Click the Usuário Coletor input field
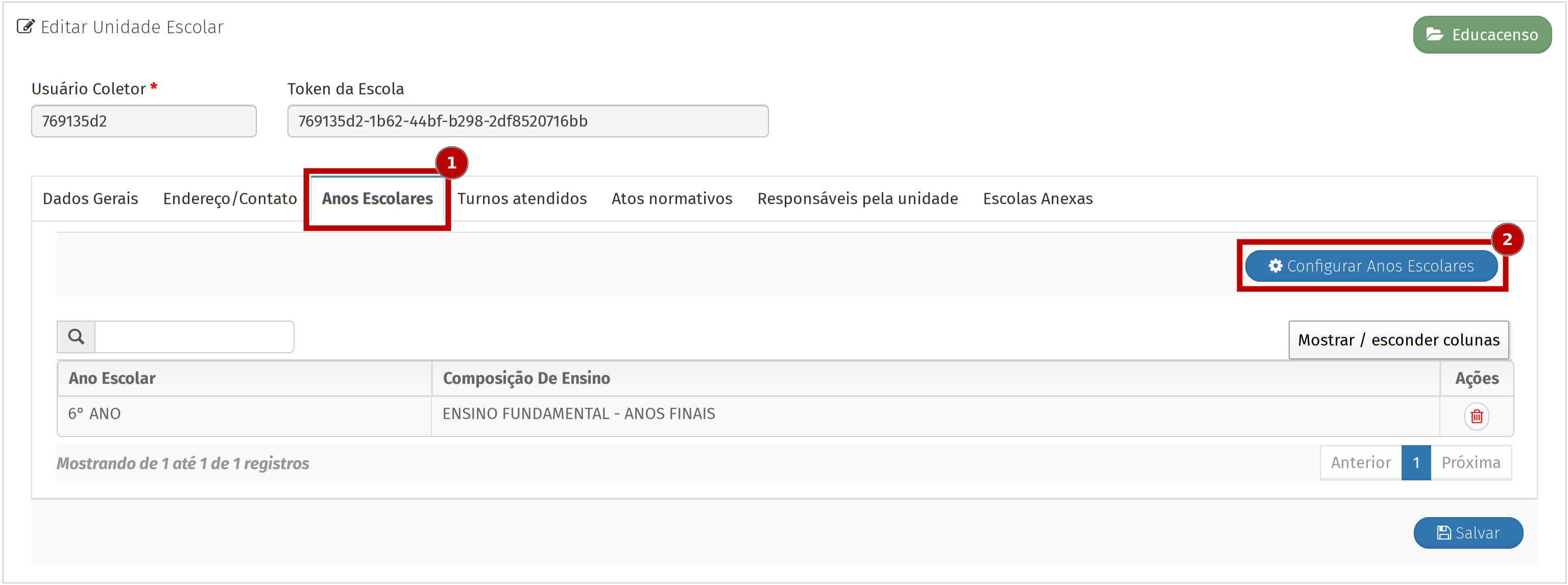The width and height of the screenshot is (1568, 585). [143, 121]
